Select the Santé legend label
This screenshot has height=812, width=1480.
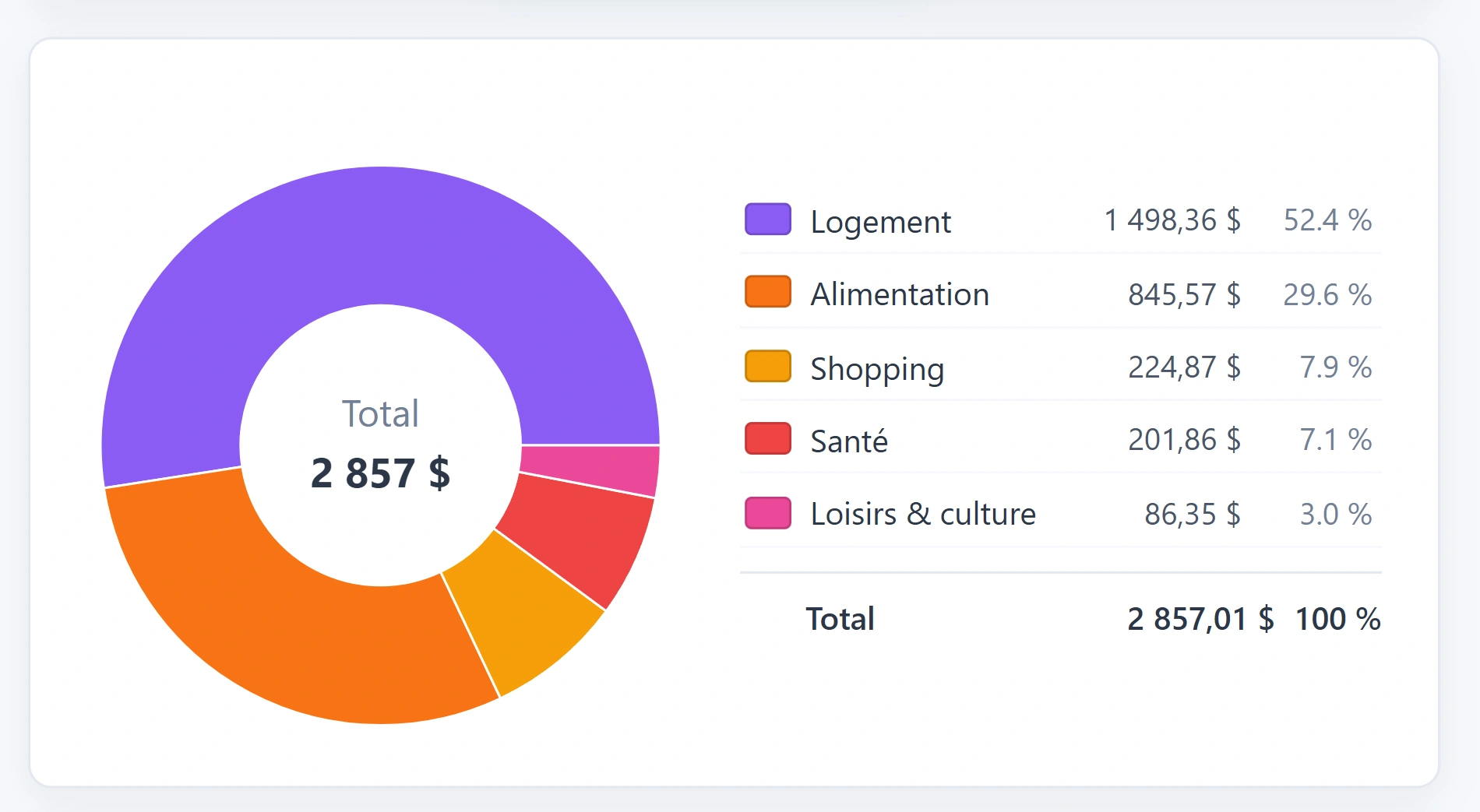(x=849, y=441)
